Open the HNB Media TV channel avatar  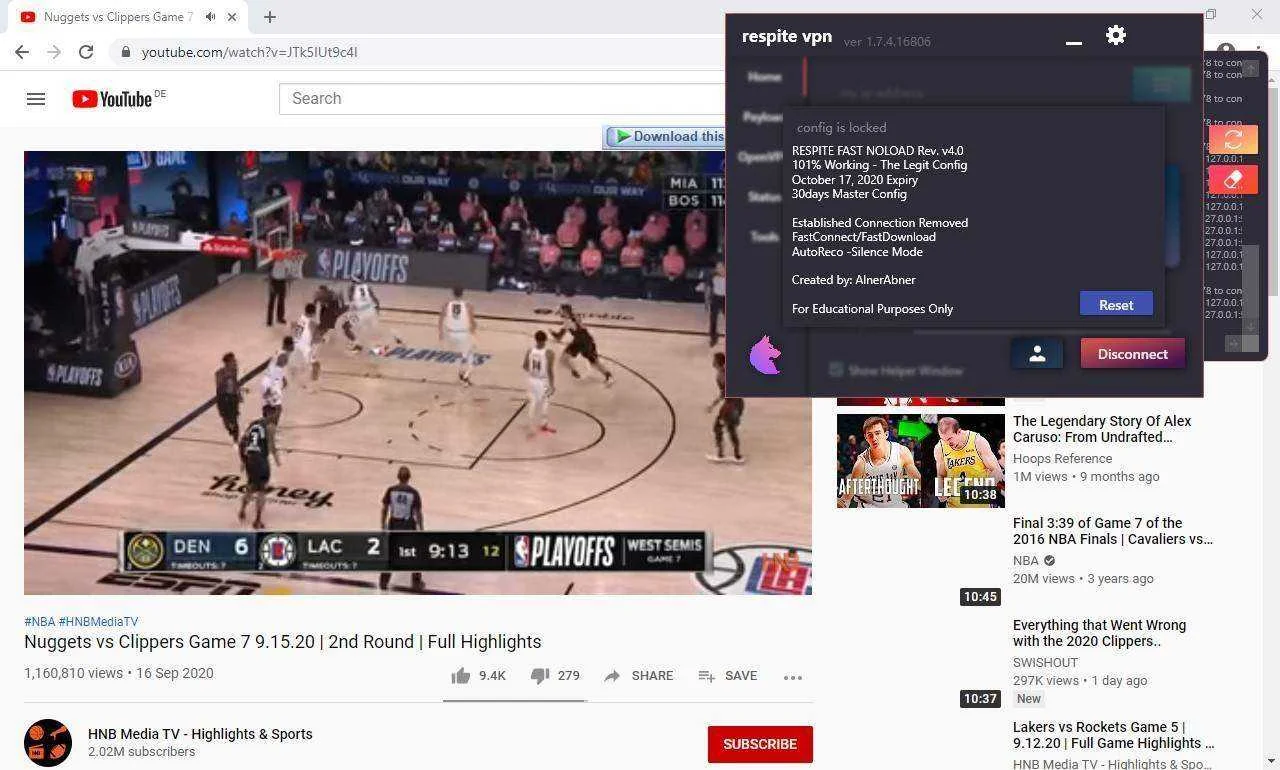(48, 743)
